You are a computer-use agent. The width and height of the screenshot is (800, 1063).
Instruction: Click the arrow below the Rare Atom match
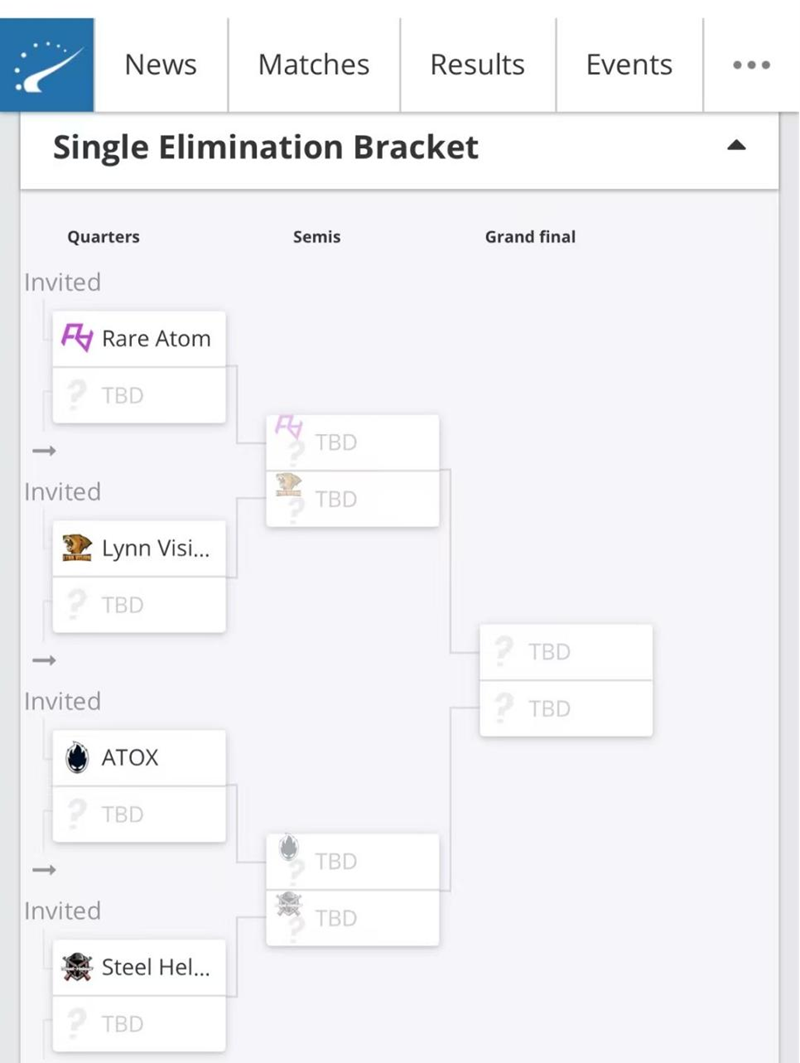[x=44, y=451]
